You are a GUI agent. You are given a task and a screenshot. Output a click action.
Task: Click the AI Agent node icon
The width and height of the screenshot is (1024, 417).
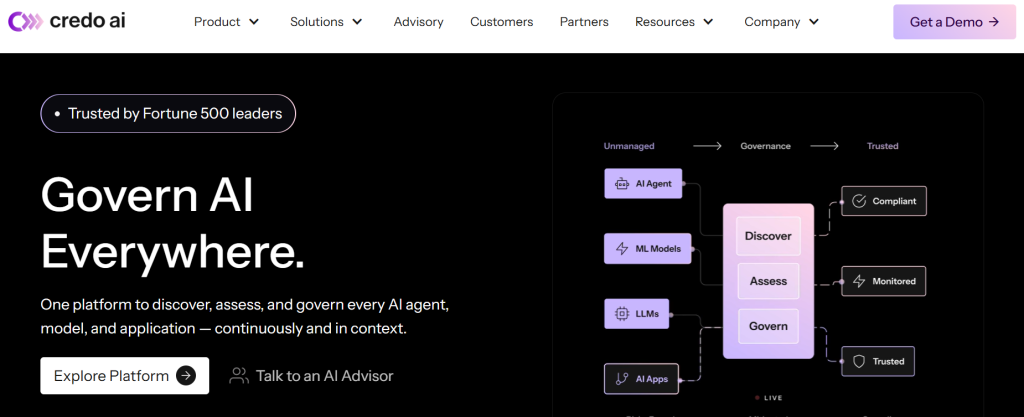621,184
